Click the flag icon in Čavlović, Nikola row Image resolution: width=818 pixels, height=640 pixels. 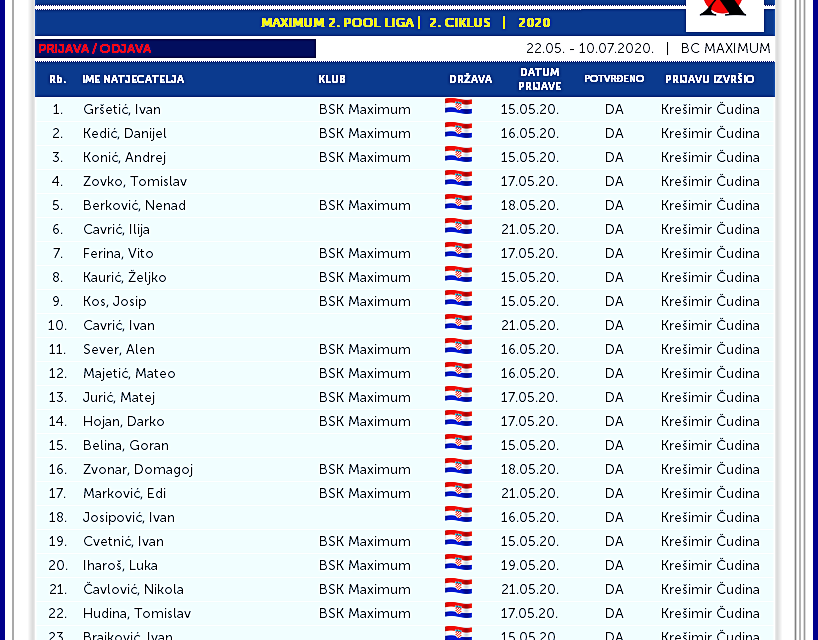(458, 586)
